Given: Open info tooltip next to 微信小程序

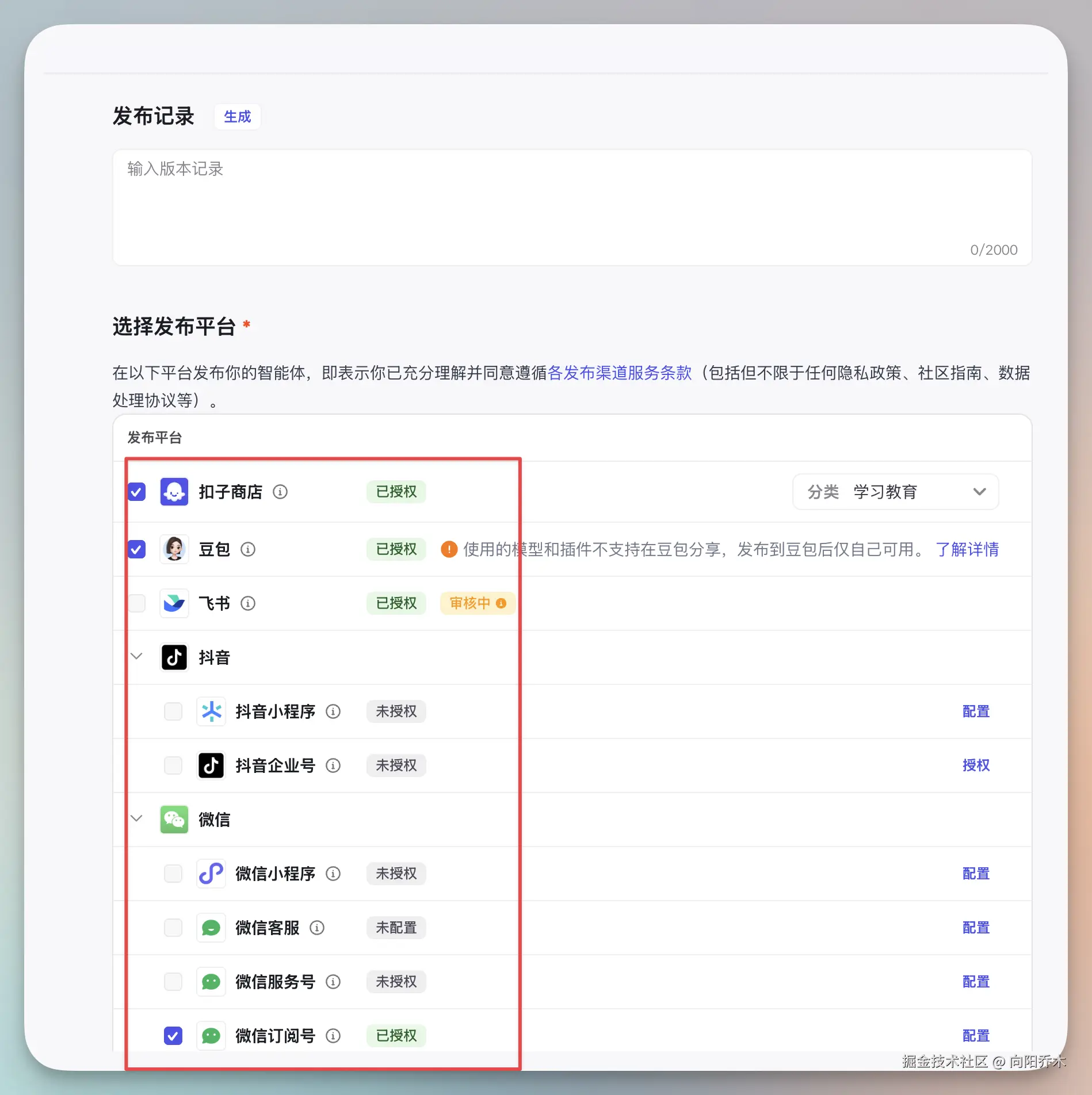Looking at the screenshot, I should [333, 874].
